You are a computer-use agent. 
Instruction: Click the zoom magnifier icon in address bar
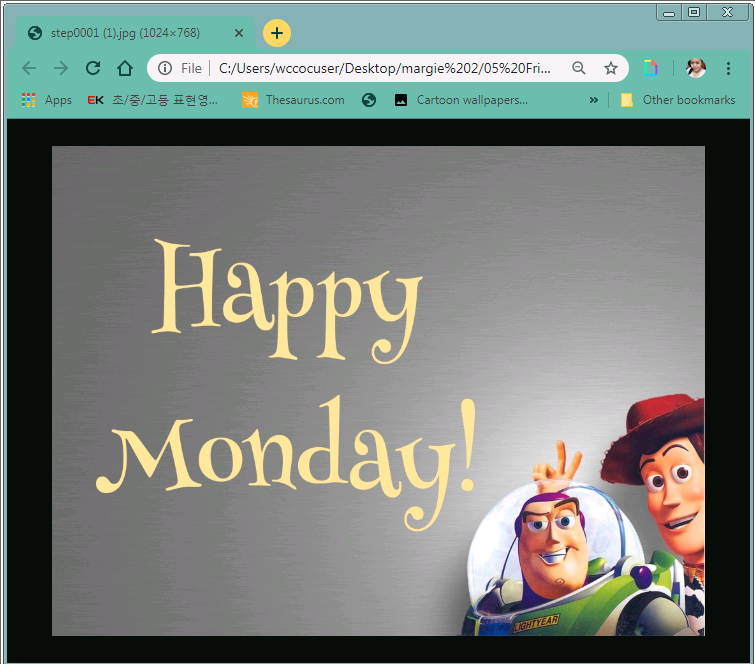579,68
